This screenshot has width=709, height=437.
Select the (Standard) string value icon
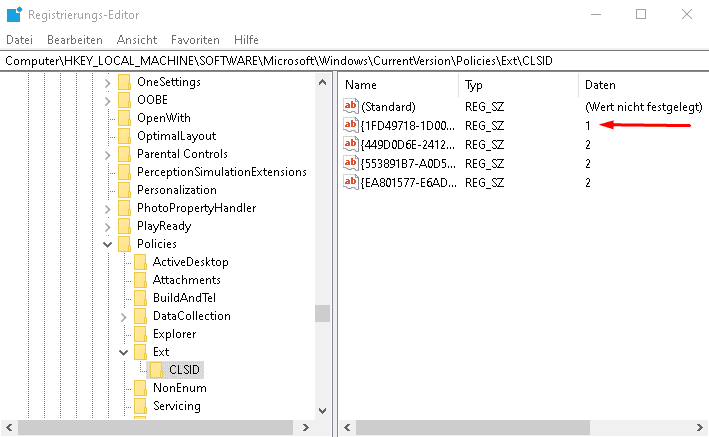point(350,106)
